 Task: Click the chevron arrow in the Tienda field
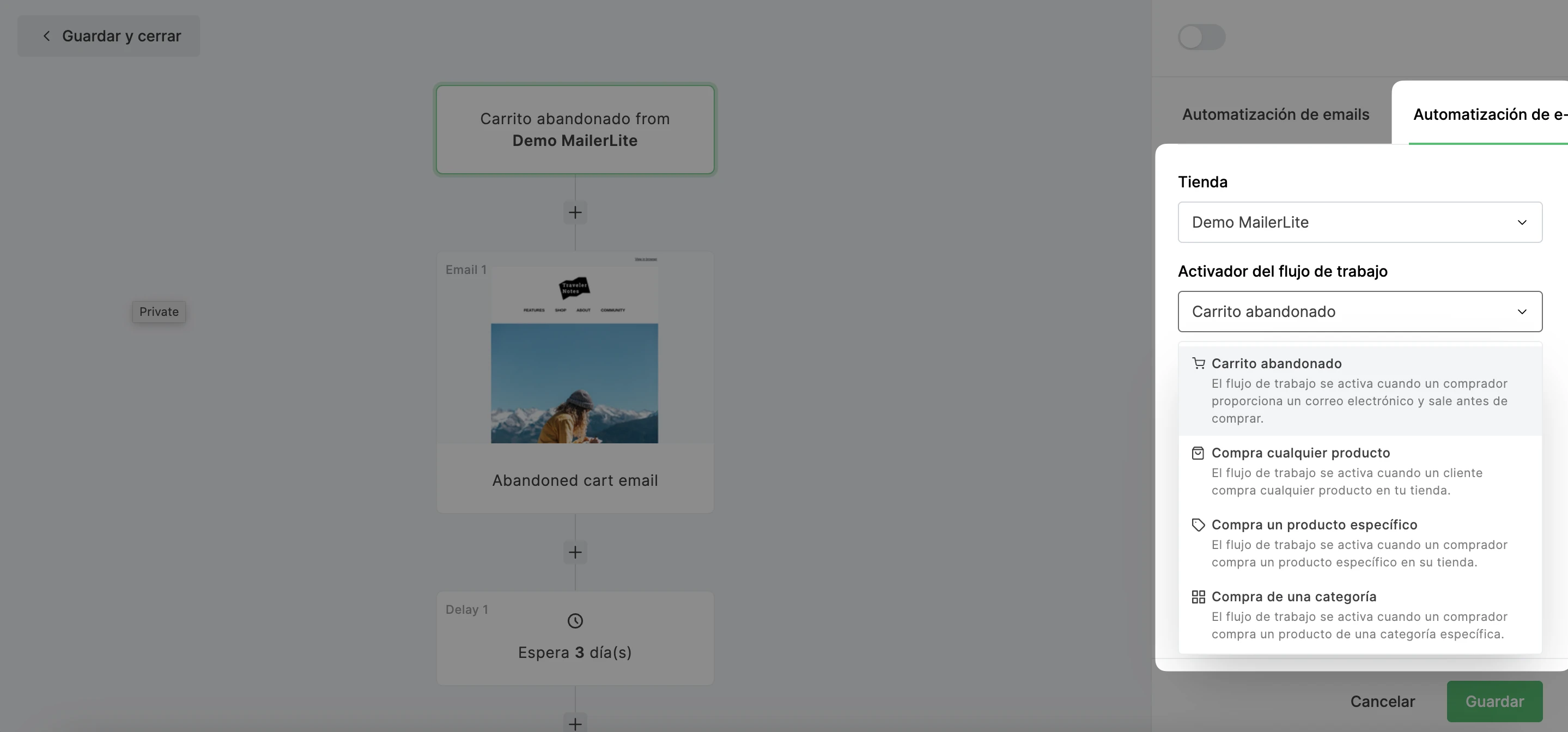pos(1521,222)
